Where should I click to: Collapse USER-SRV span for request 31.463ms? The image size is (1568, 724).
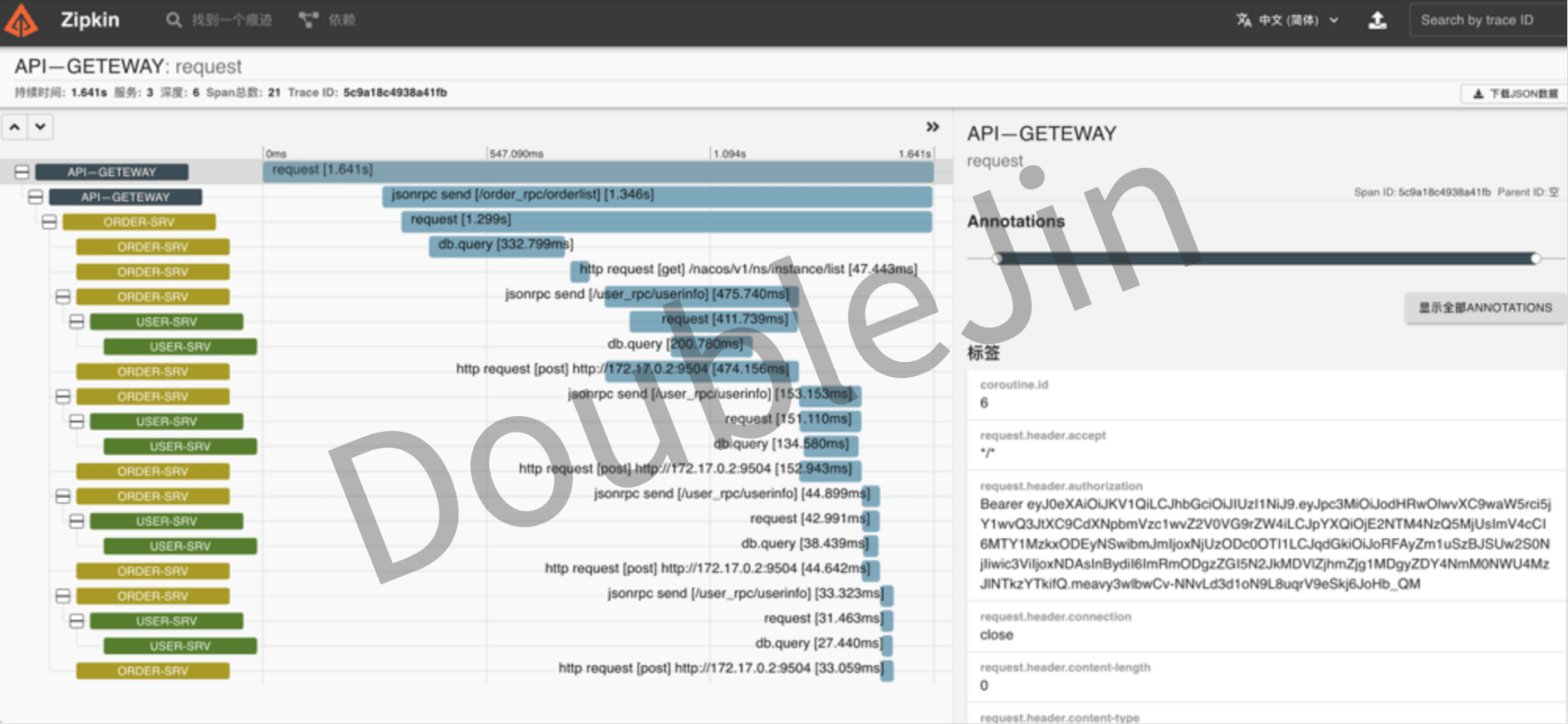77,621
